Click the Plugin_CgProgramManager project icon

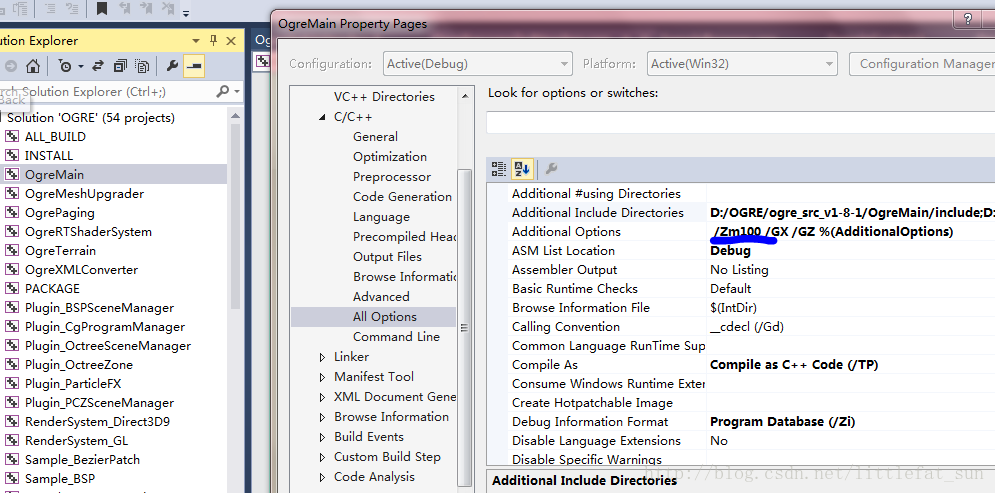[12, 327]
